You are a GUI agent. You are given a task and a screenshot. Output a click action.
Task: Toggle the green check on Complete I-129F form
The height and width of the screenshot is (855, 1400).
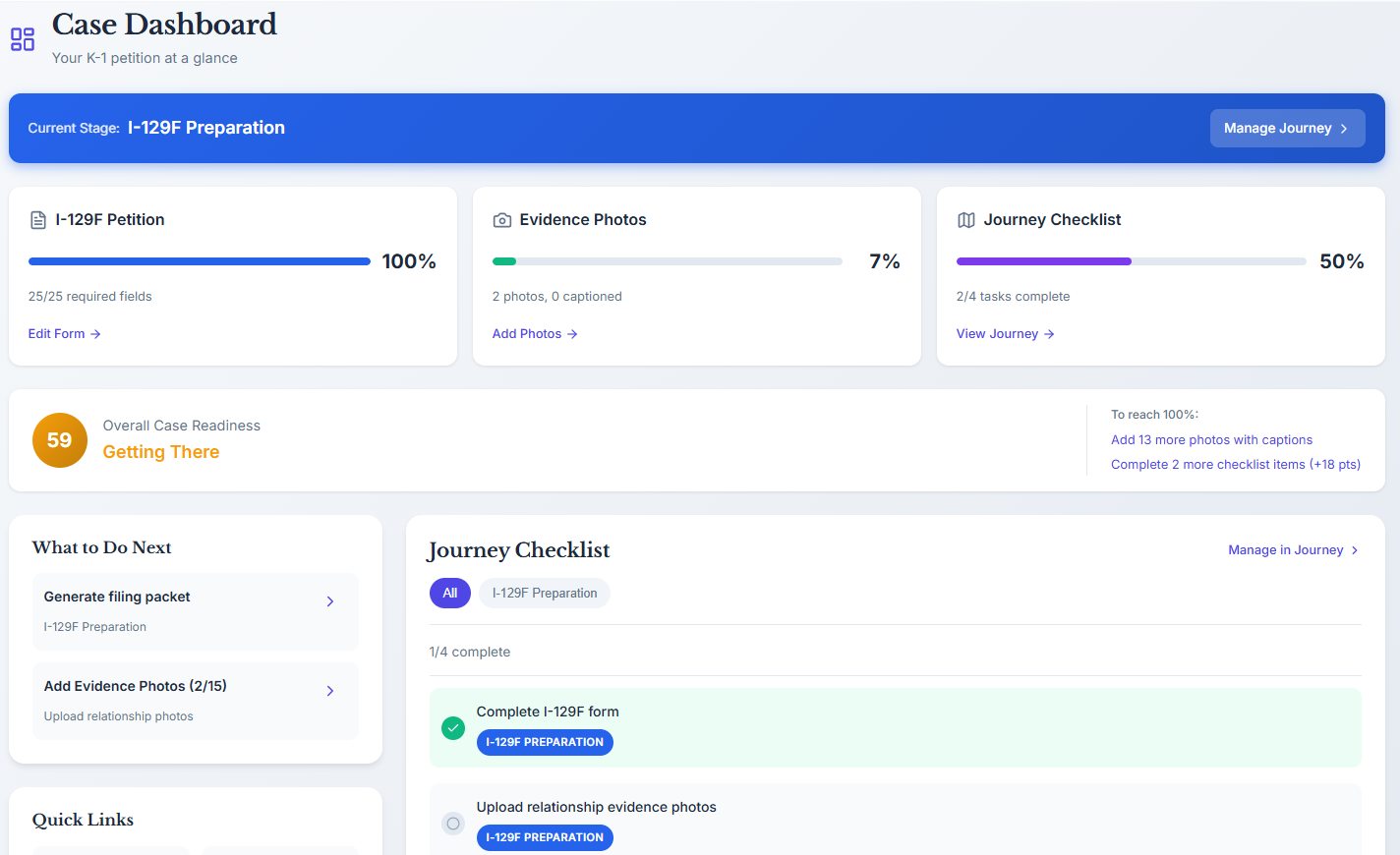pos(452,728)
